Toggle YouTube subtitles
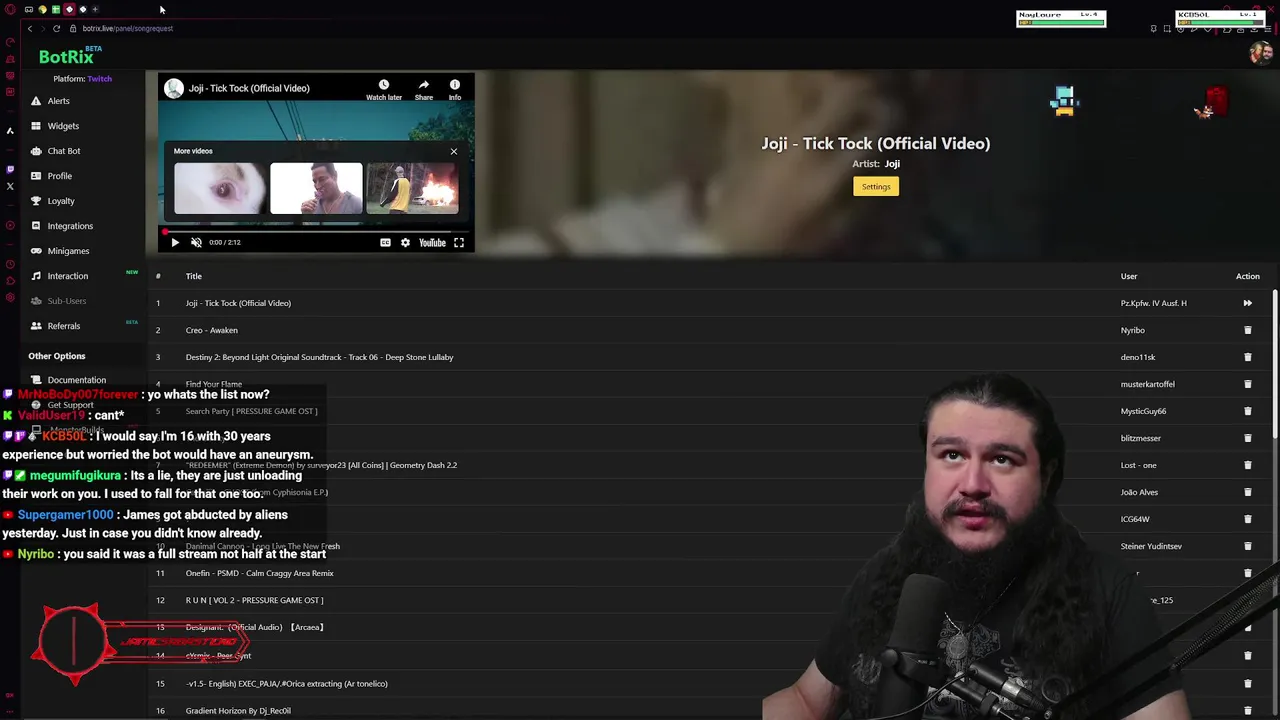The width and height of the screenshot is (1280, 720). click(x=385, y=242)
